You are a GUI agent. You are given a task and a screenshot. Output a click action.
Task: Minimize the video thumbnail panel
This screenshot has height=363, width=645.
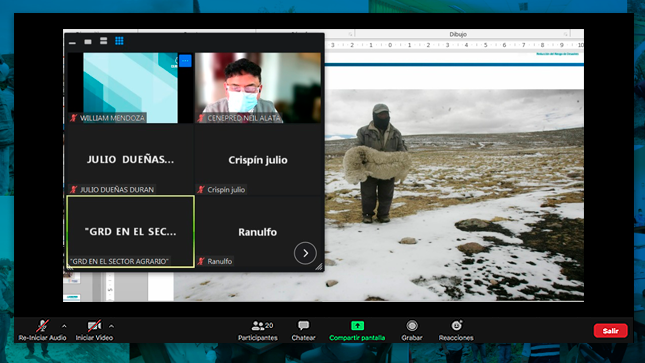(x=72, y=42)
